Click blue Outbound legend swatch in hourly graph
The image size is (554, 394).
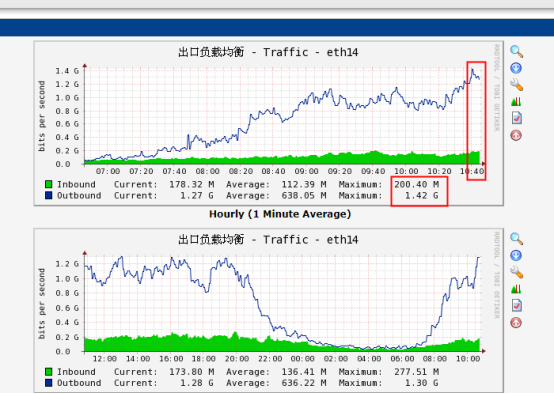(49, 195)
